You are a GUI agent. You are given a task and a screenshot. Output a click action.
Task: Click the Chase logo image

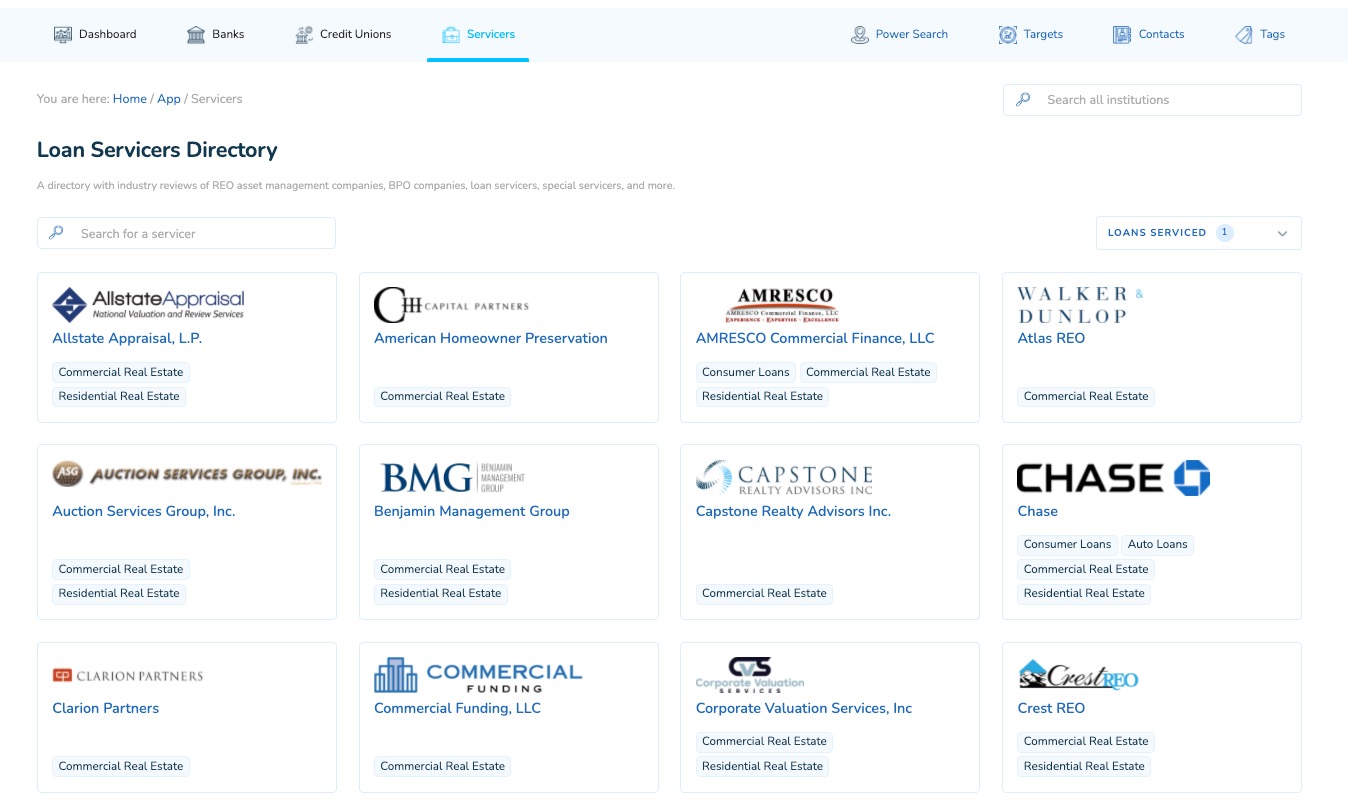pyautogui.click(x=1114, y=478)
